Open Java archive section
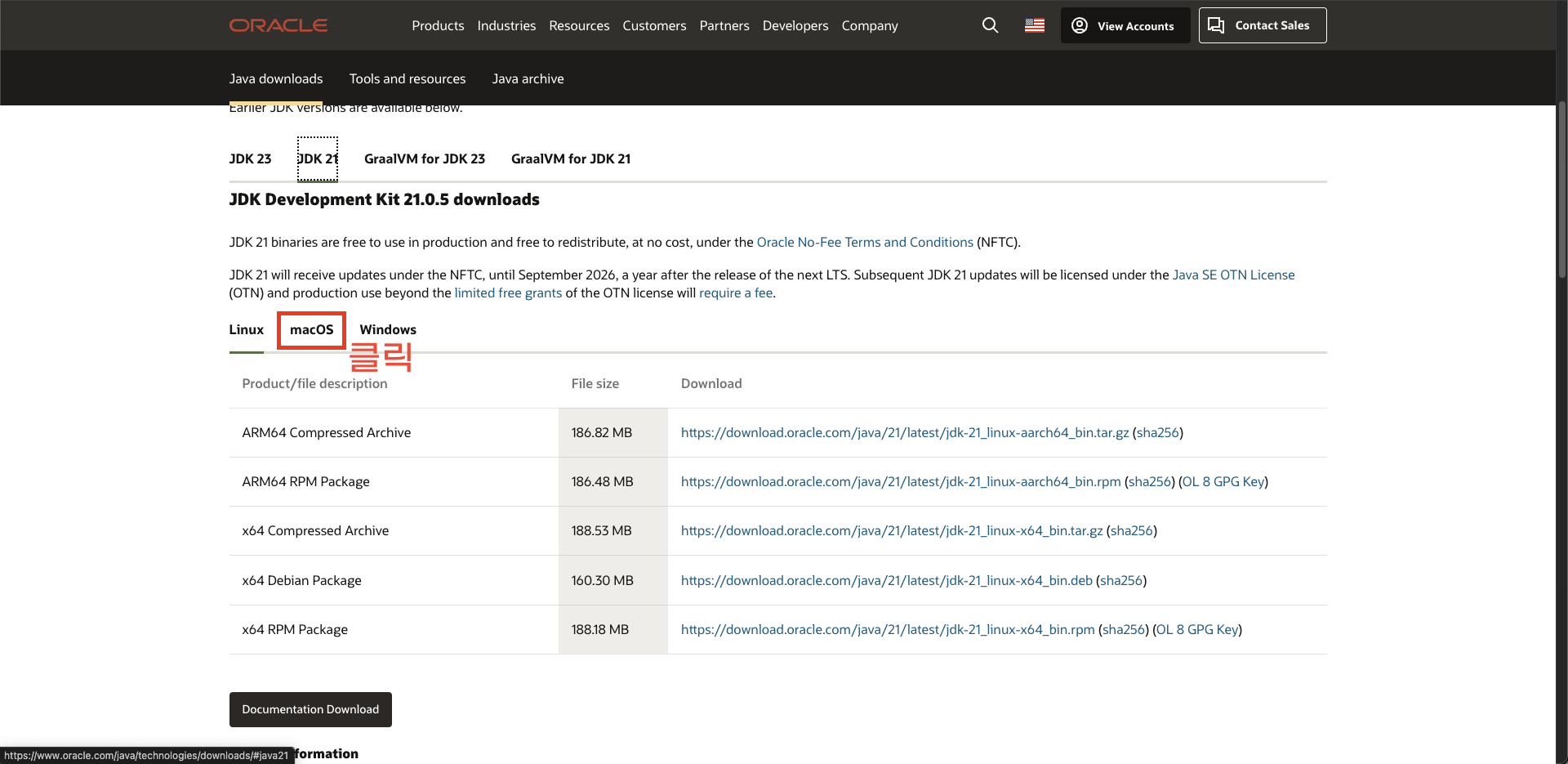The width and height of the screenshot is (1568, 764). tap(528, 78)
